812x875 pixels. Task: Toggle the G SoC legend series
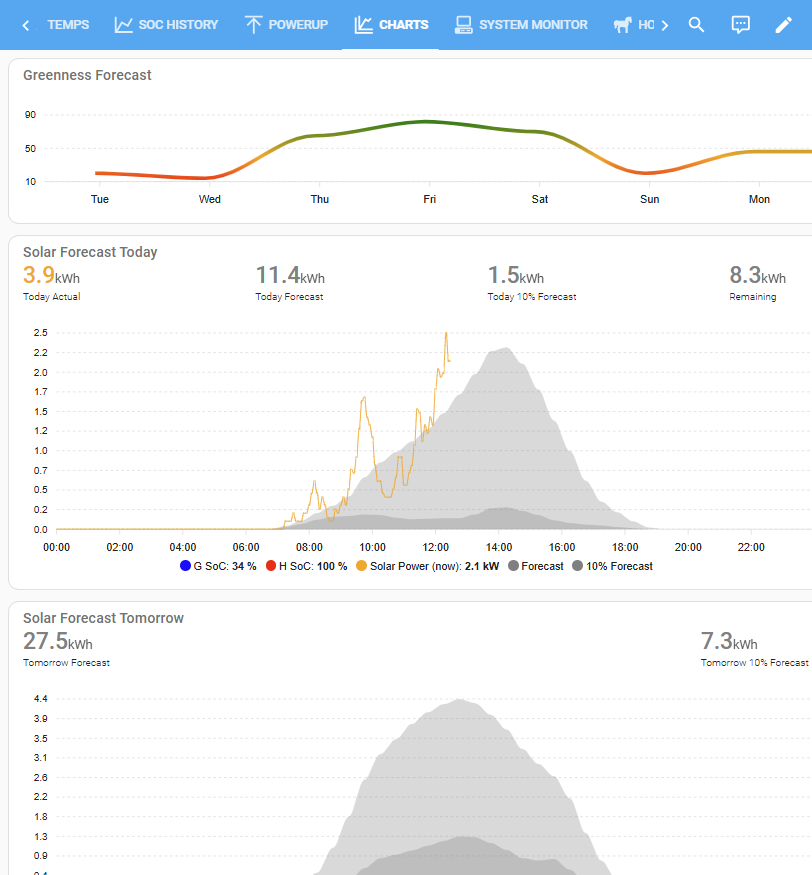point(218,566)
